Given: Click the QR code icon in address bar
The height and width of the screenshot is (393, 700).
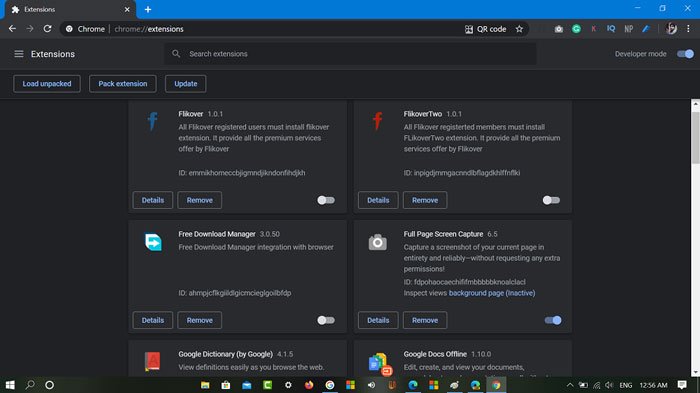Looking at the screenshot, I should pos(469,29).
